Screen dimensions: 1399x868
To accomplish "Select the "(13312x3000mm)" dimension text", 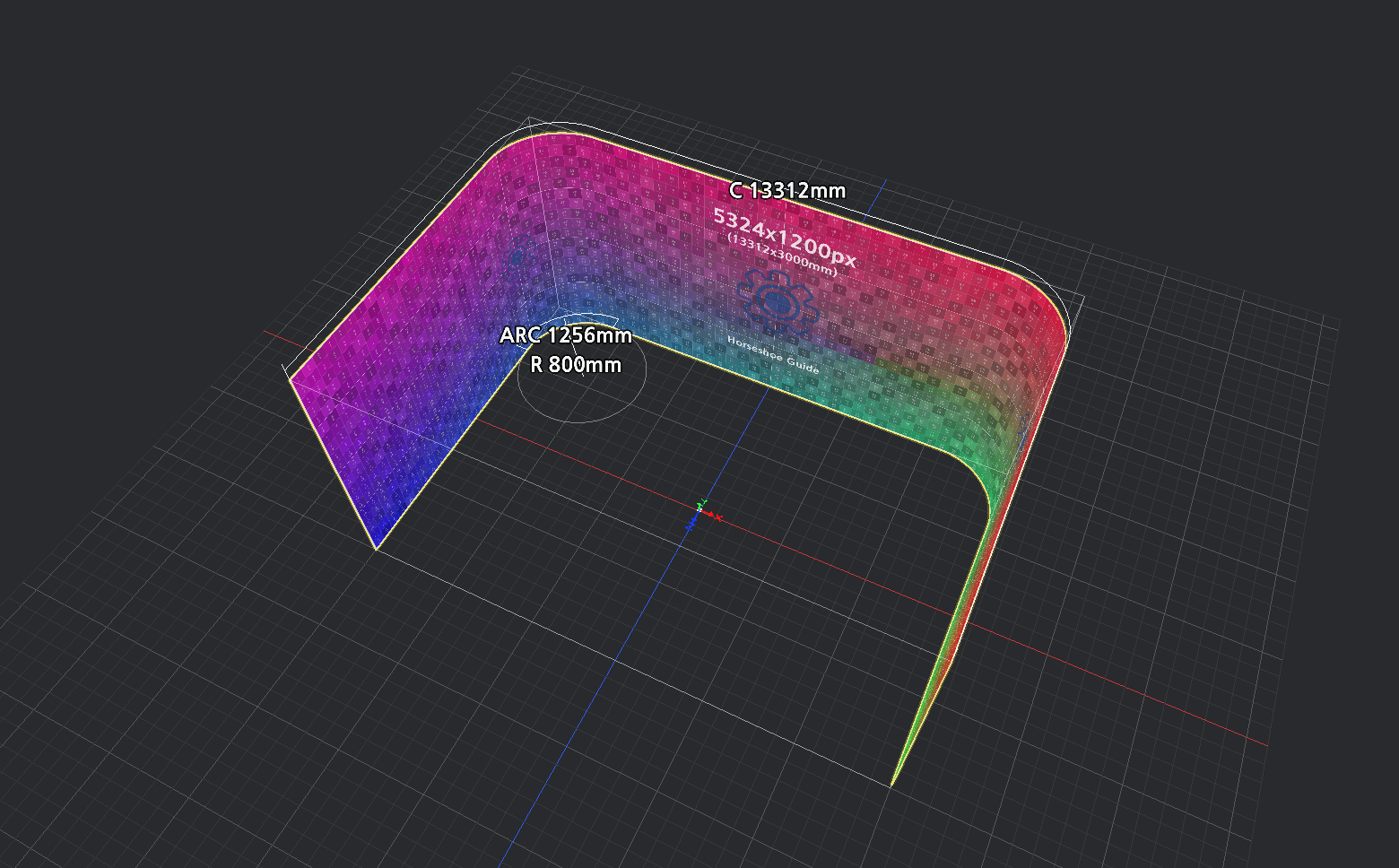I will click(x=782, y=255).
